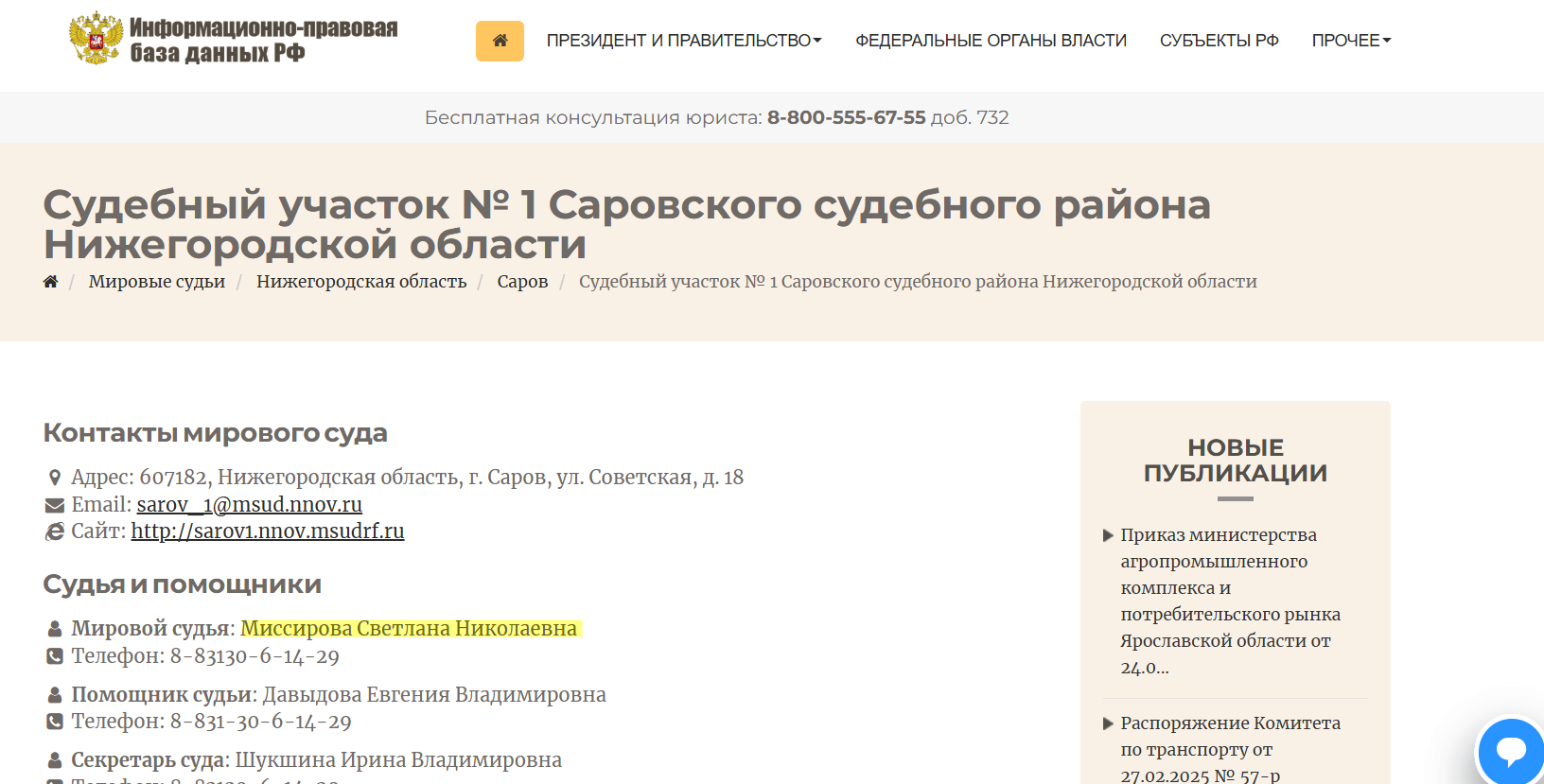Go to Нижегородская область breadcrumb
Screen dimensions: 1544x784
[x=361, y=282]
